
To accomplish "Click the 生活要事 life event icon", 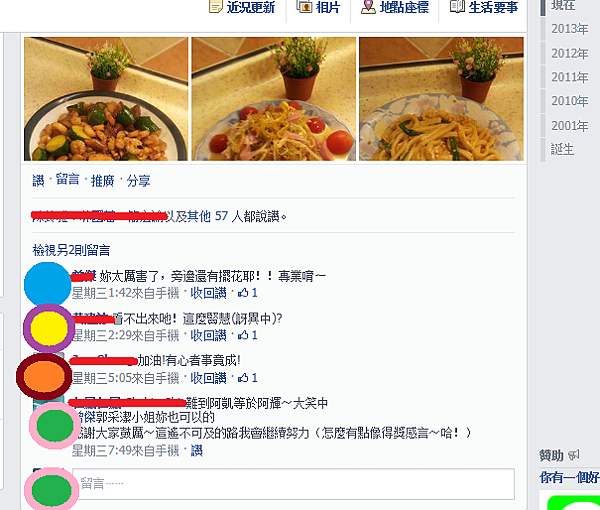I will coord(458,6).
